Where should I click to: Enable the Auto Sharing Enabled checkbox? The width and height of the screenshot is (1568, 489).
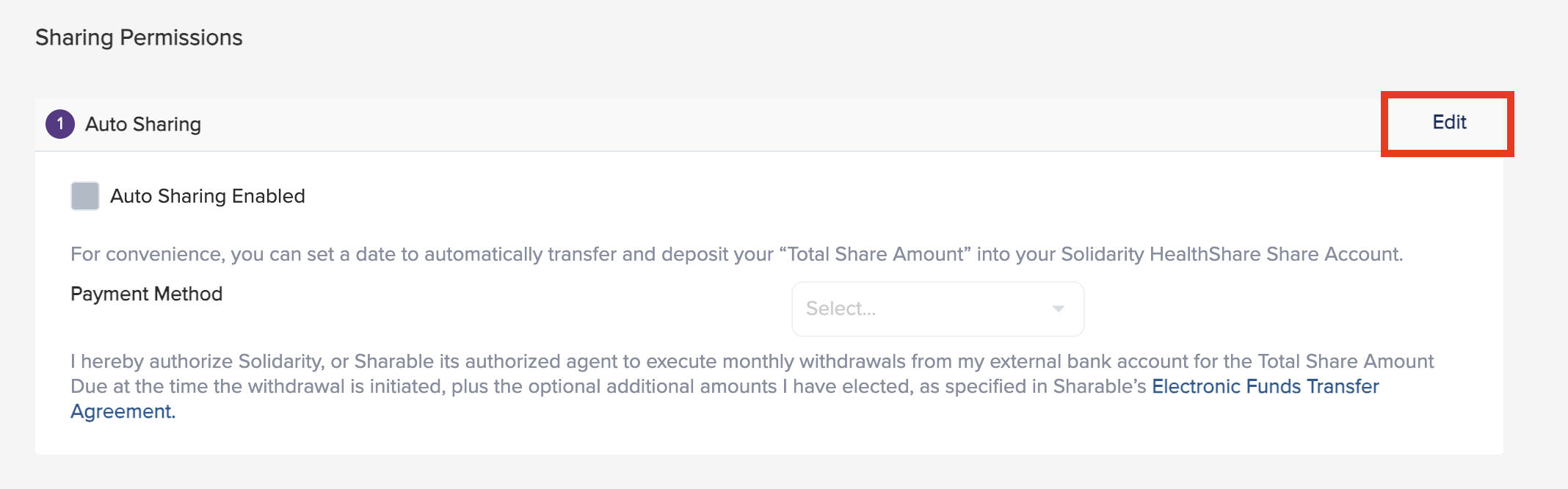coord(85,196)
